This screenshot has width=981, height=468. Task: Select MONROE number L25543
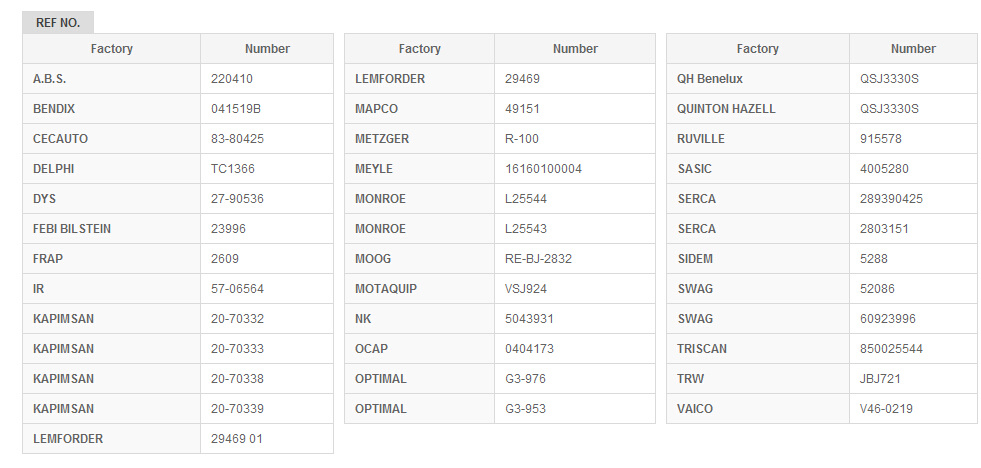pos(575,229)
